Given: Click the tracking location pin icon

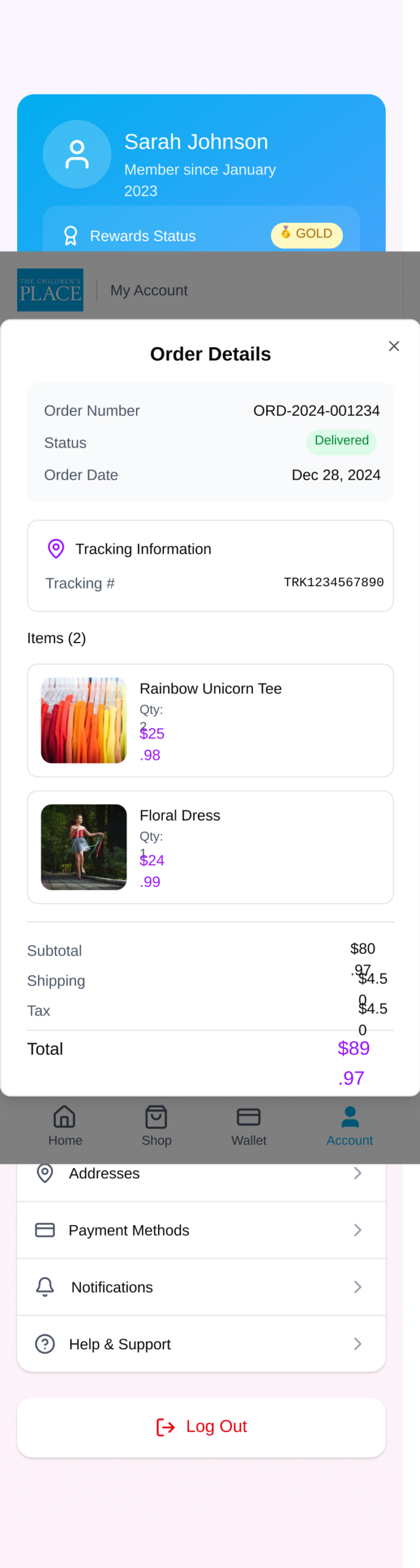Looking at the screenshot, I should coord(56,548).
